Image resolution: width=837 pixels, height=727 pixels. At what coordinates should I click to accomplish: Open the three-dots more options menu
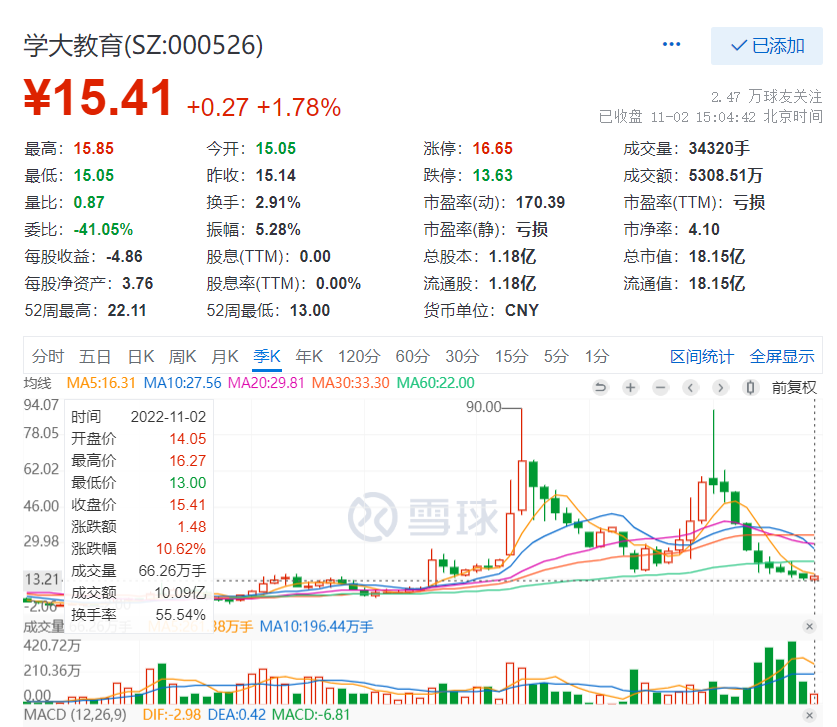point(671,44)
